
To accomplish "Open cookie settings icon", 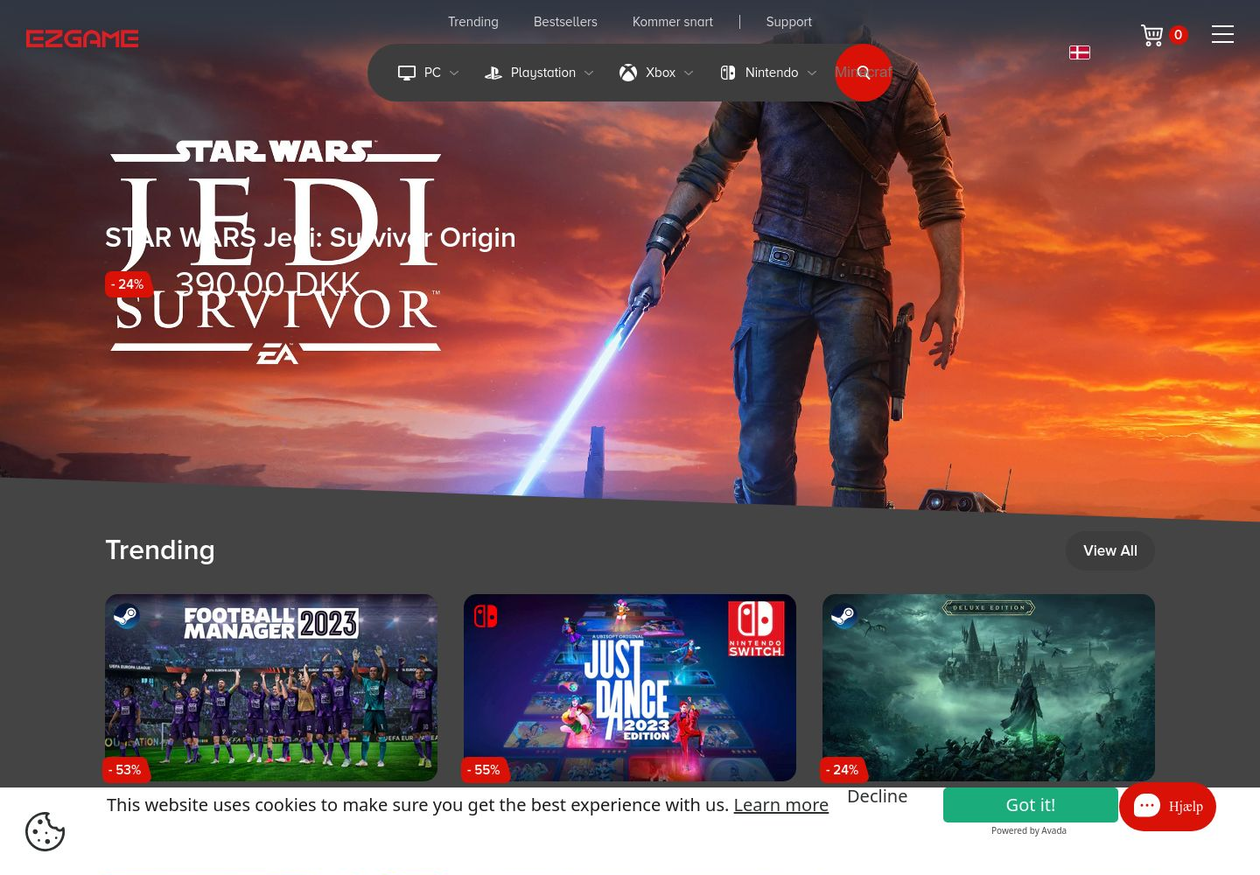I will click(45, 831).
